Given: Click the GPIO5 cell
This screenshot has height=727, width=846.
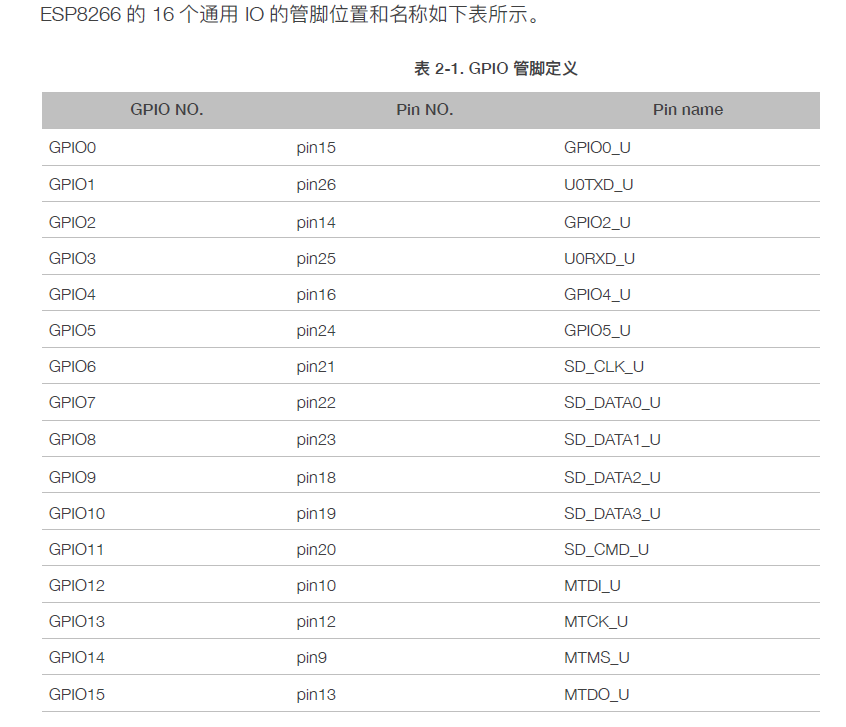Looking at the screenshot, I should click(72, 330).
